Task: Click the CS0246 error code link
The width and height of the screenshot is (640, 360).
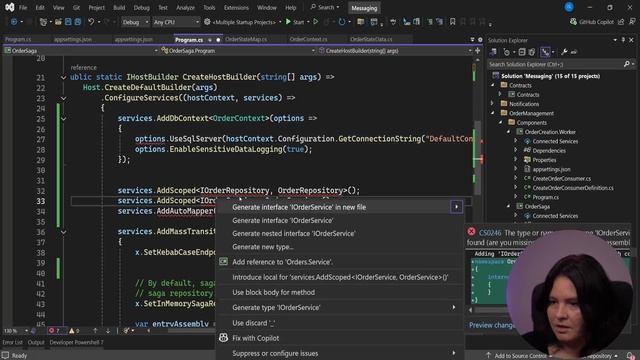Action: point(490,233)
